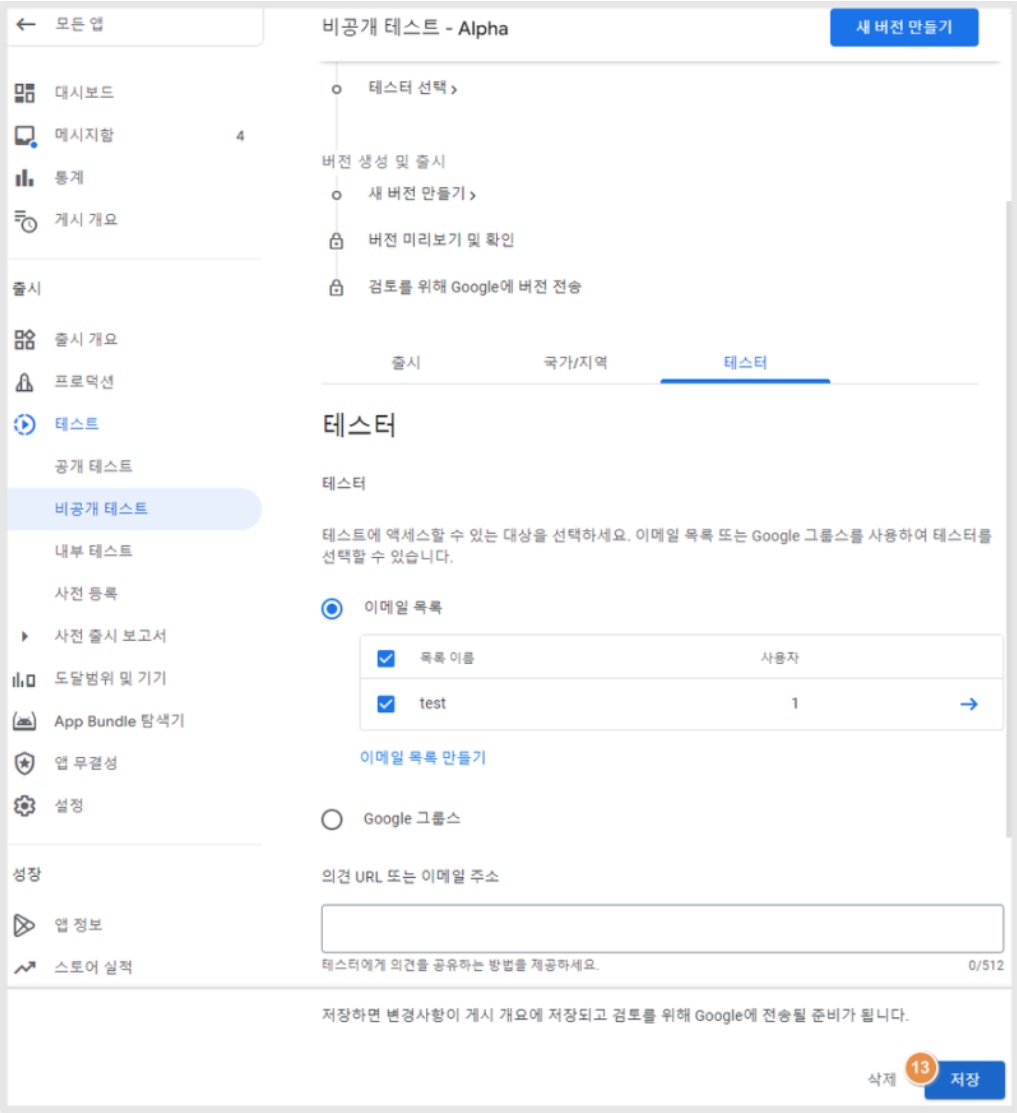Select the 테스트 testing play icon
The width and height of the screenshot is (1017, 1113).
click(x=25, y=424)
